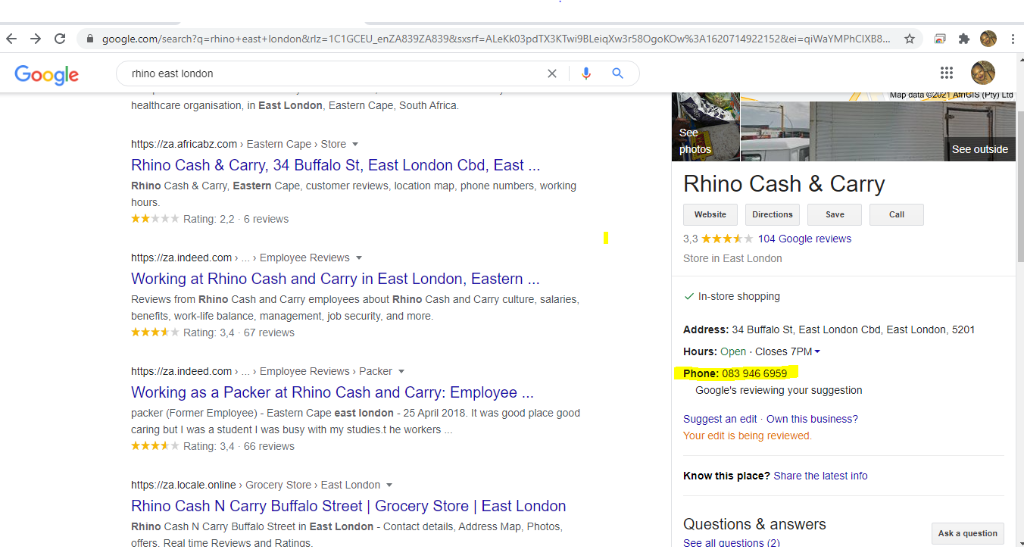Open the extensions puzzle icon
The width and height of the screenshot is (1024, 547).
coord(964,39)
